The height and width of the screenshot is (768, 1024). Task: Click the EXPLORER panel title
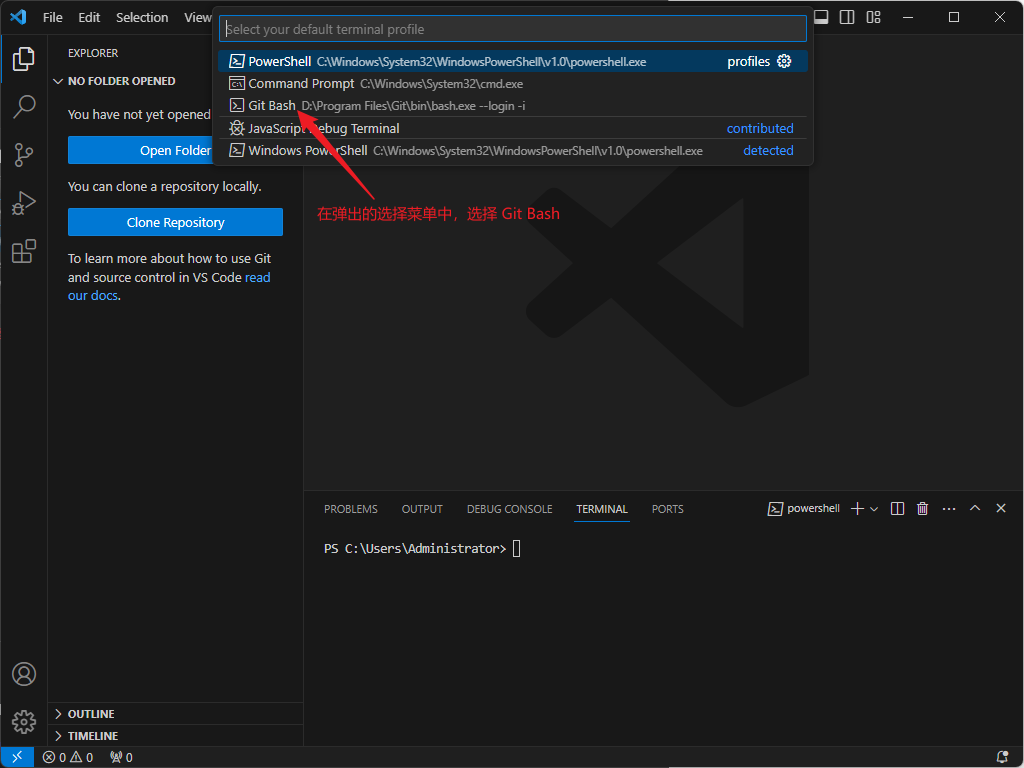93,53
